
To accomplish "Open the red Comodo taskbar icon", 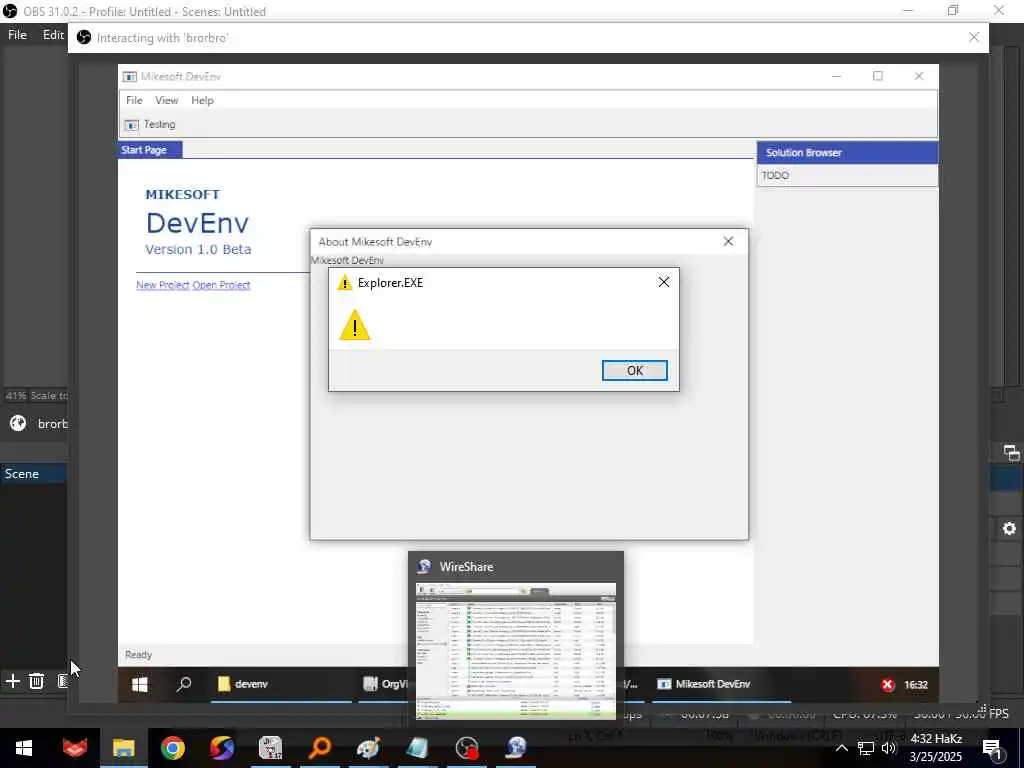I will point(74,748).
